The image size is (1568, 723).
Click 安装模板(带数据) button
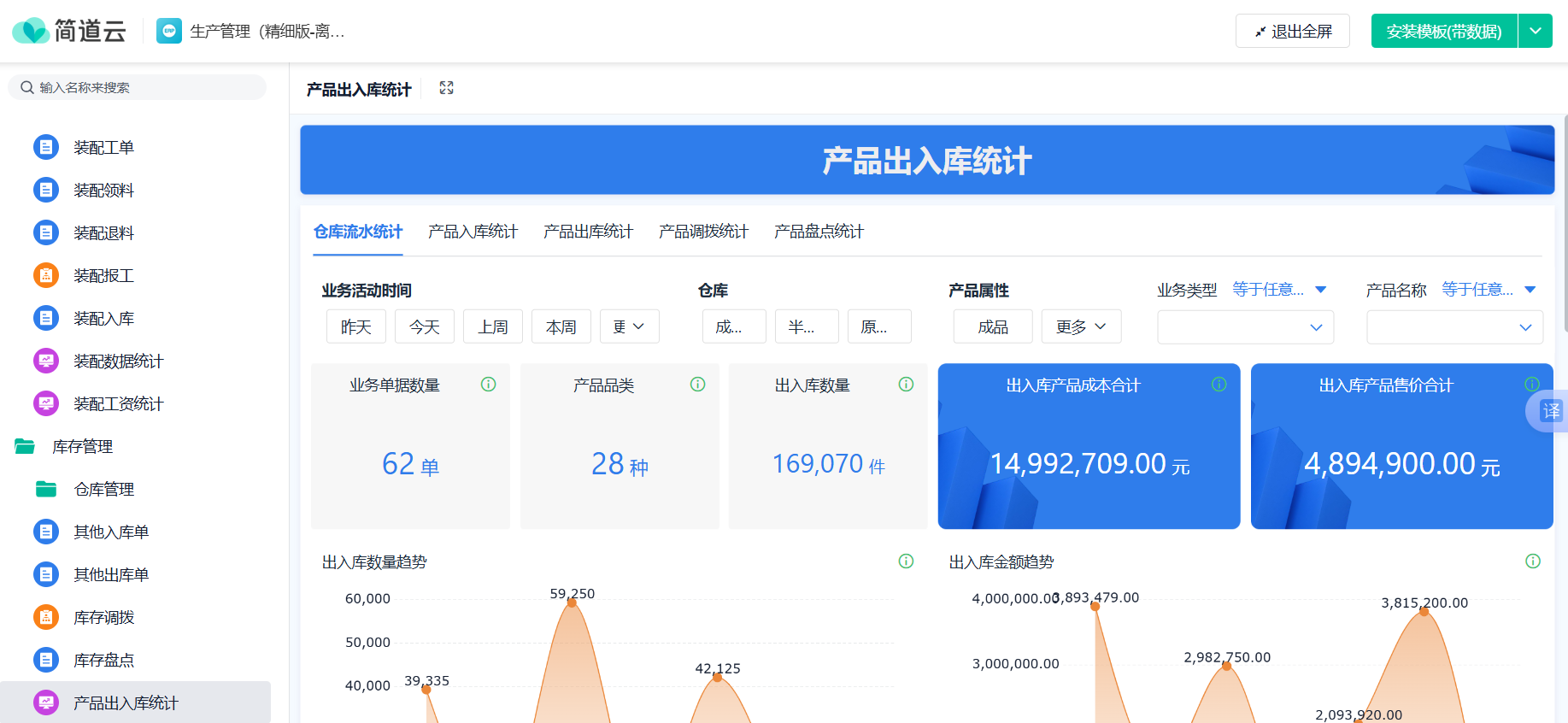coord(1444,32)
